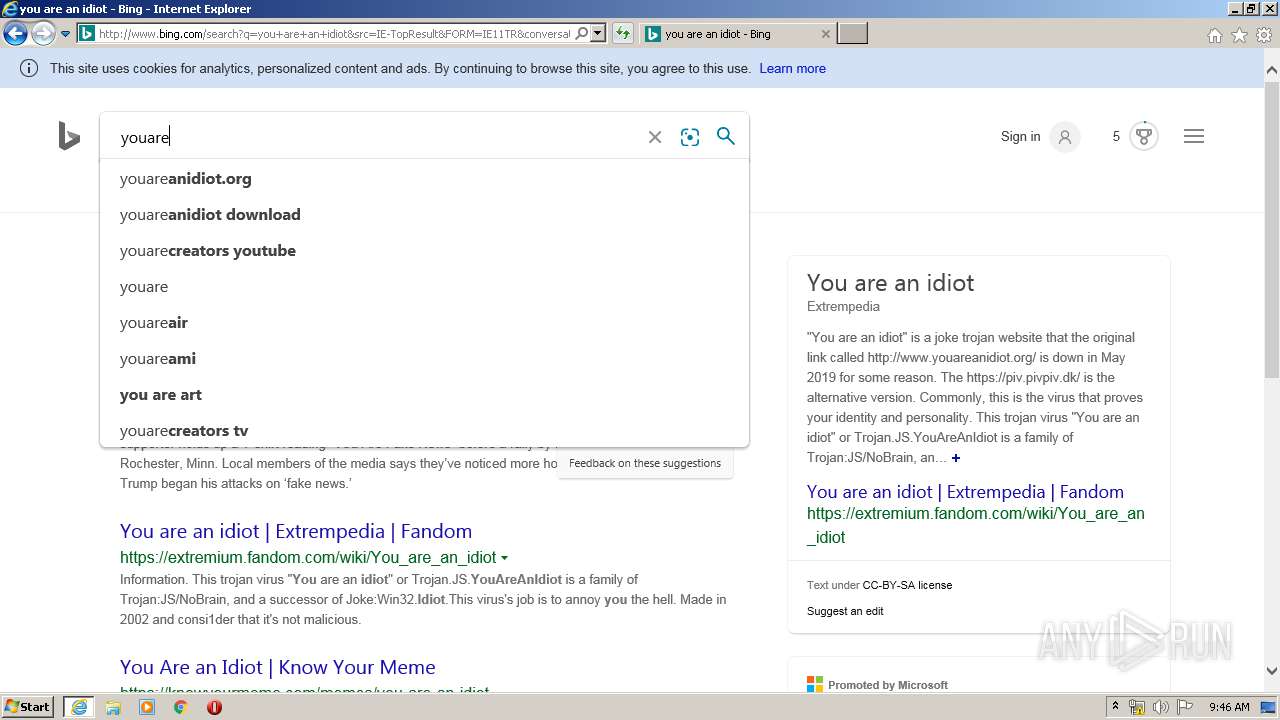Open Microsoft Rewards medal icon
The width and height of the screenshot is (1280, 720).
point(1144,136)
